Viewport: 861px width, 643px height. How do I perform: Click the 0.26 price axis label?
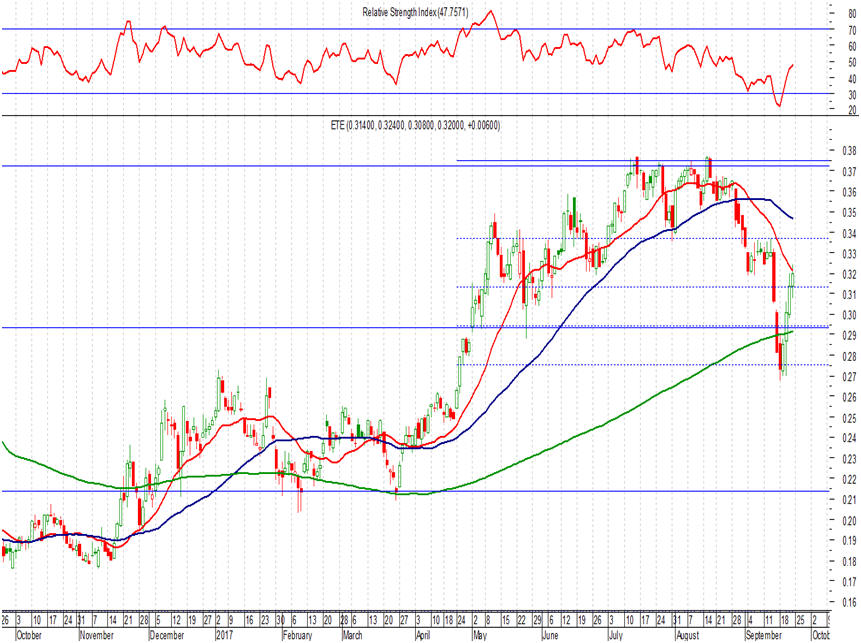[x=849, y=398]
